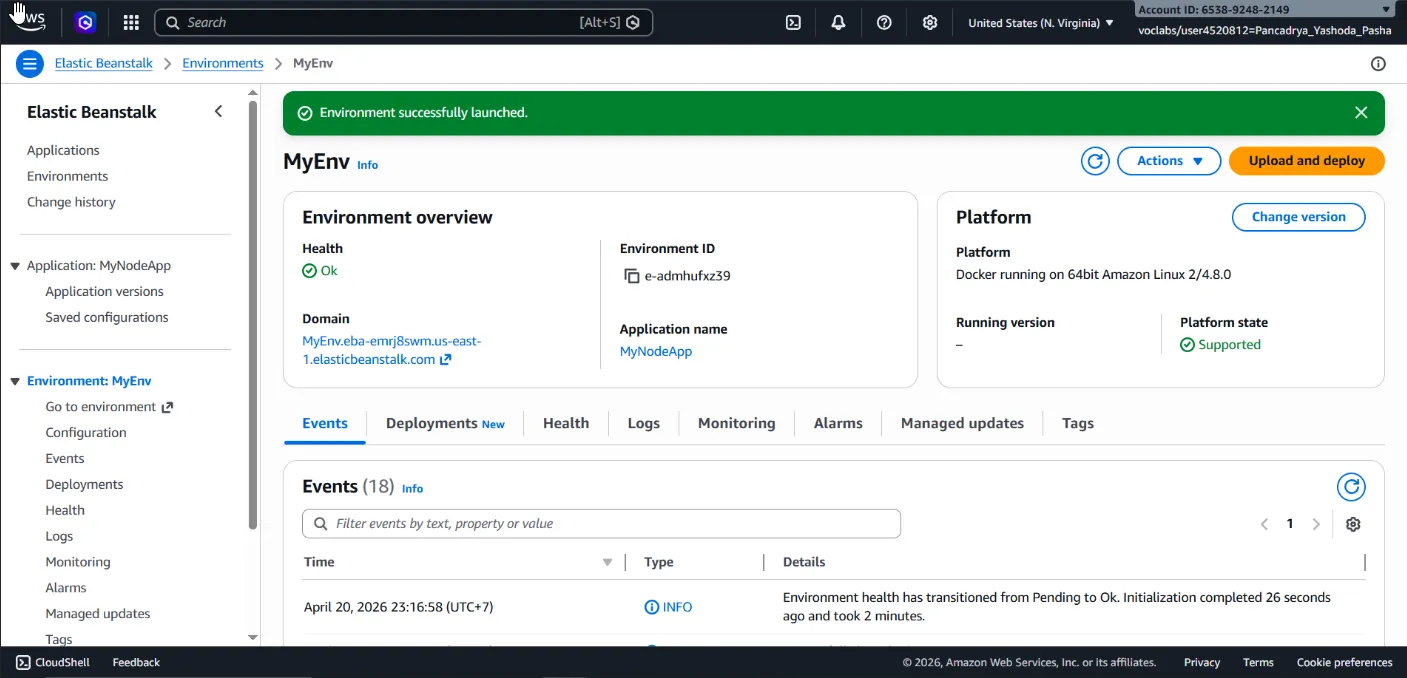Open Applications in side navigation
1407x678 pixels.
[63, 151]
